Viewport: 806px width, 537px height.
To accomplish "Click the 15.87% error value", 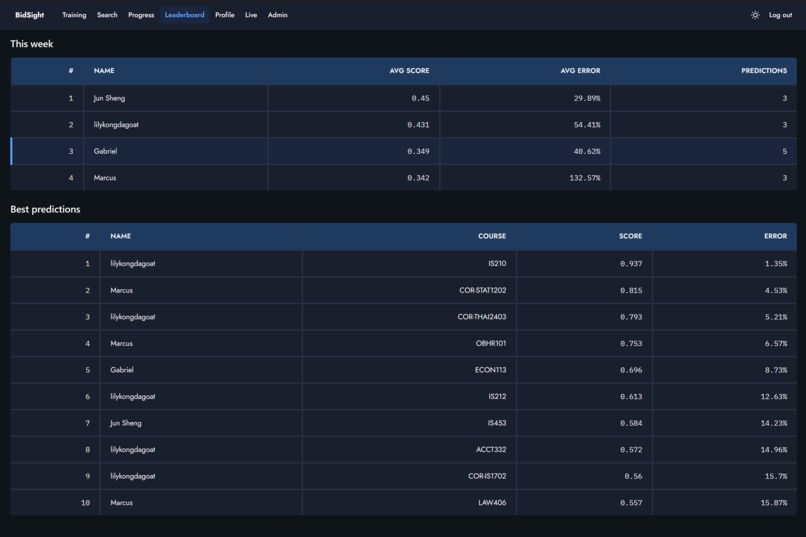I will tap(774, 503).
